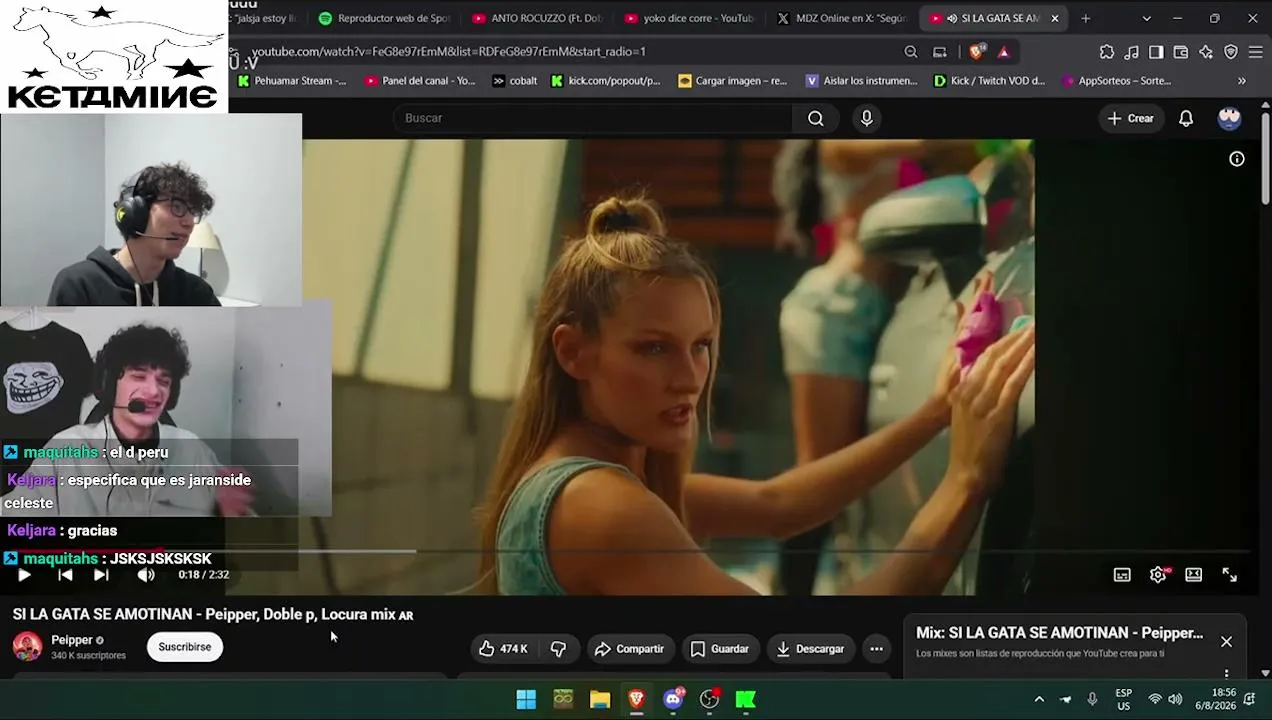Switch to ANTO ROCUZZO tab
This screenshot has height=720, width=1272.
(x=538, y=18)
